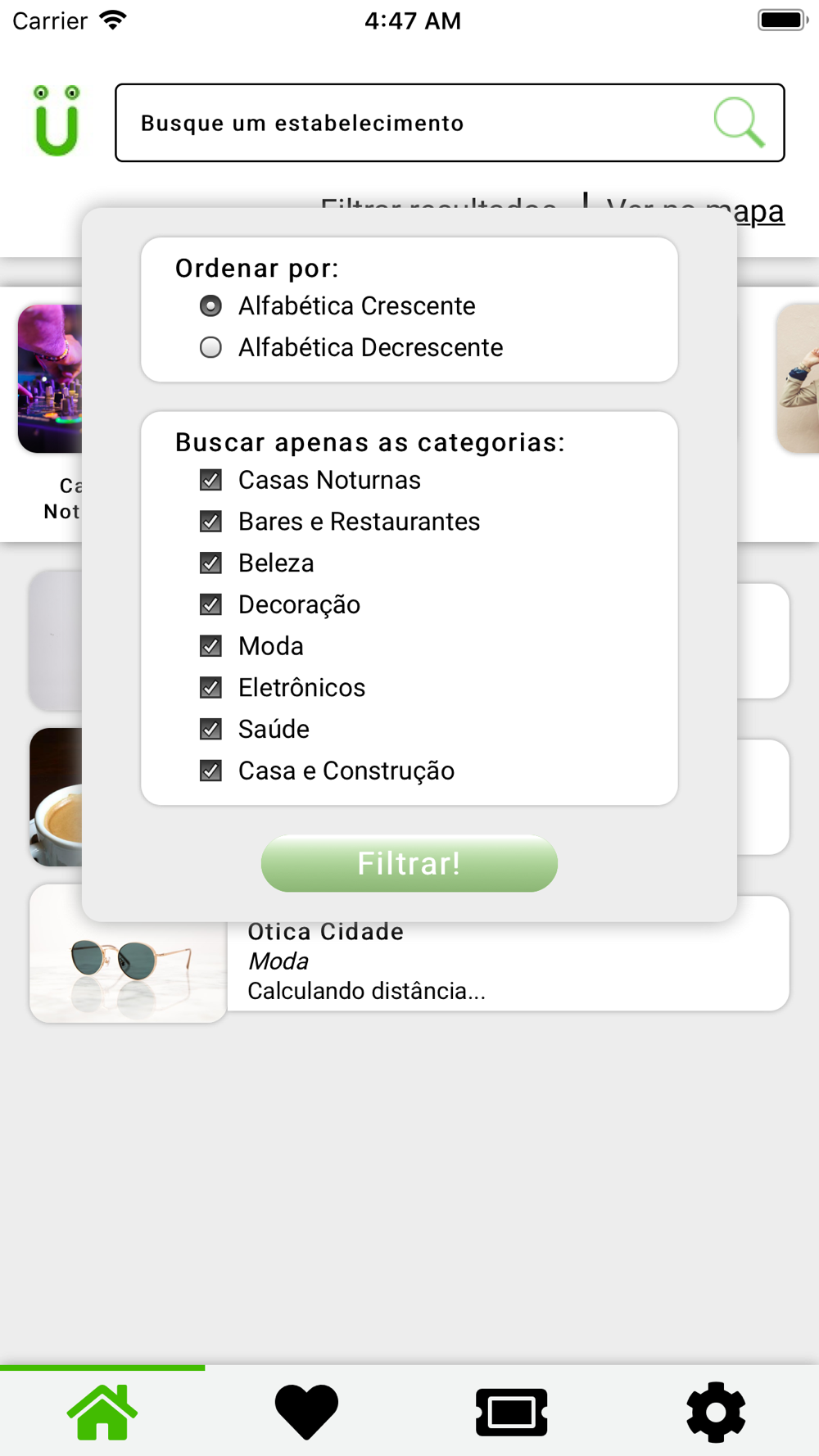Toggle the Saúde category checkbox
The width and height of the screenshot is (819, 1456).
(x=210, y=729)
